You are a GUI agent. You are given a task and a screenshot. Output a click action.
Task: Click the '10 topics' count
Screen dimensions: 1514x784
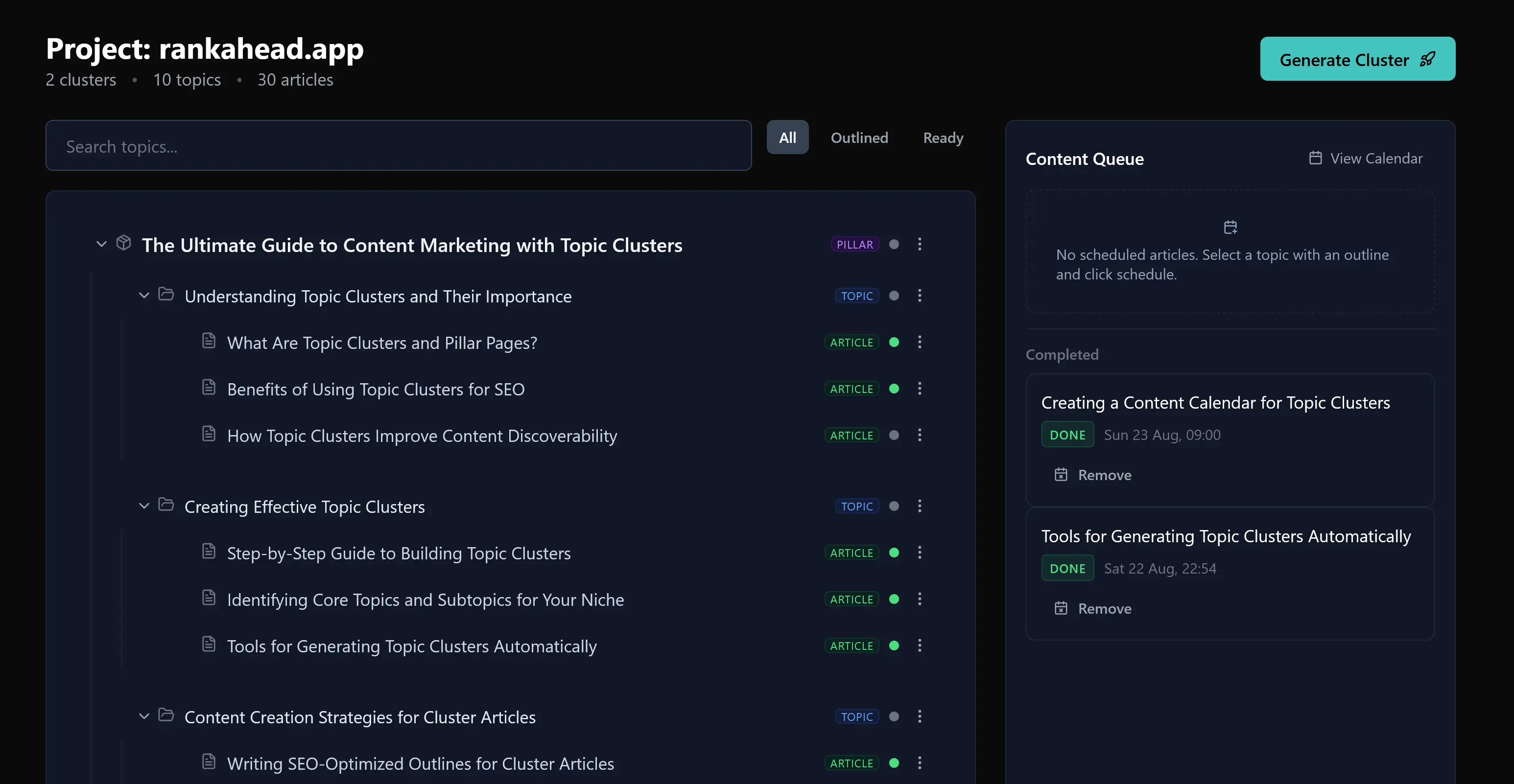click(x=187, y=80)
